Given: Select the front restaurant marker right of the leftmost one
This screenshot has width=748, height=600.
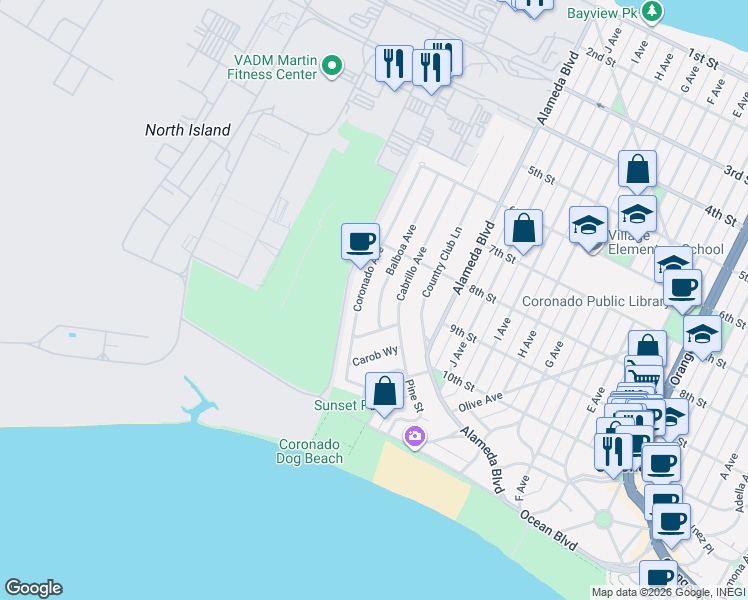Looking at the screenshot, I should [431, 70].
